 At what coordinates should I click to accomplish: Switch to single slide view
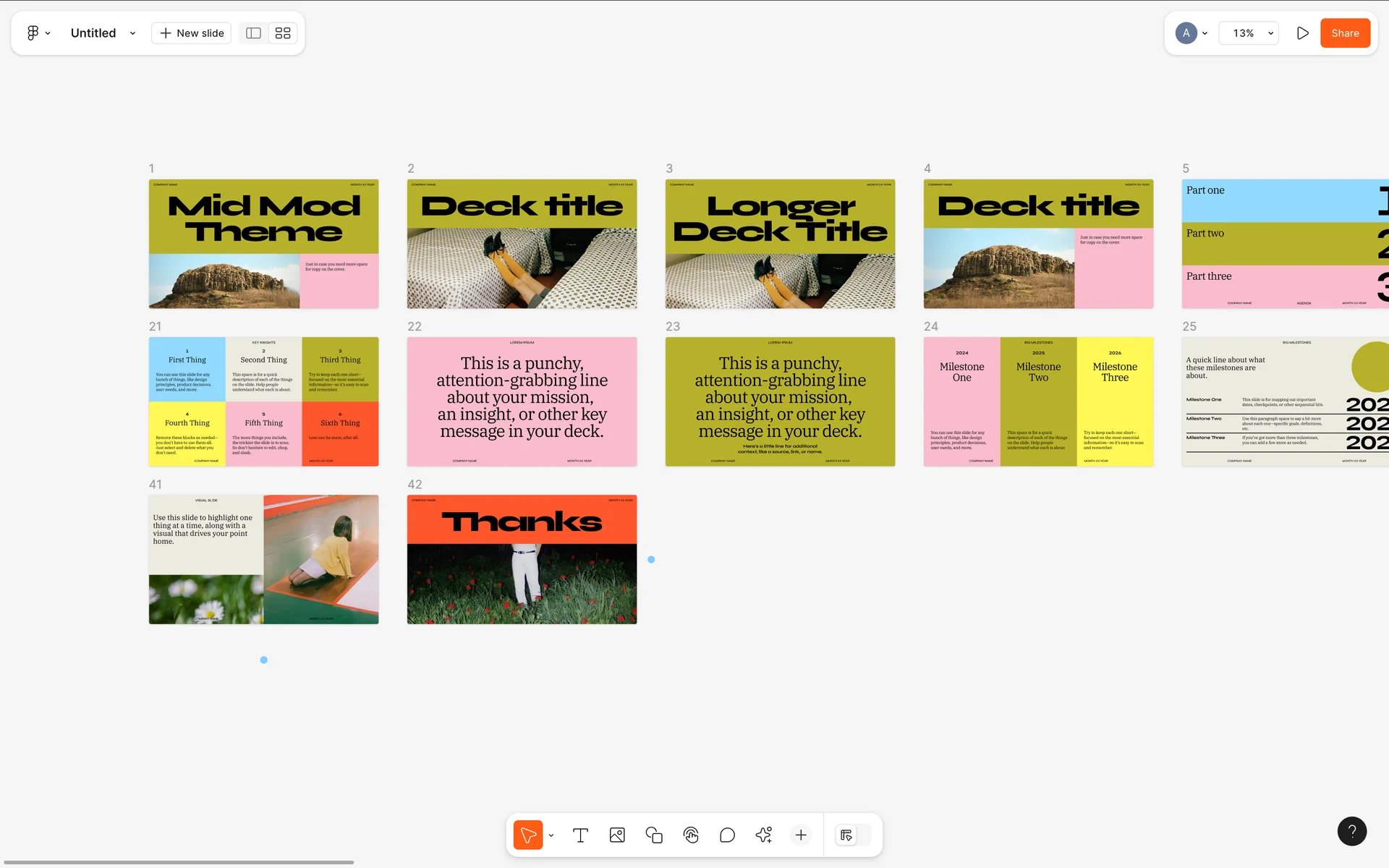click(x=253, y=33)
